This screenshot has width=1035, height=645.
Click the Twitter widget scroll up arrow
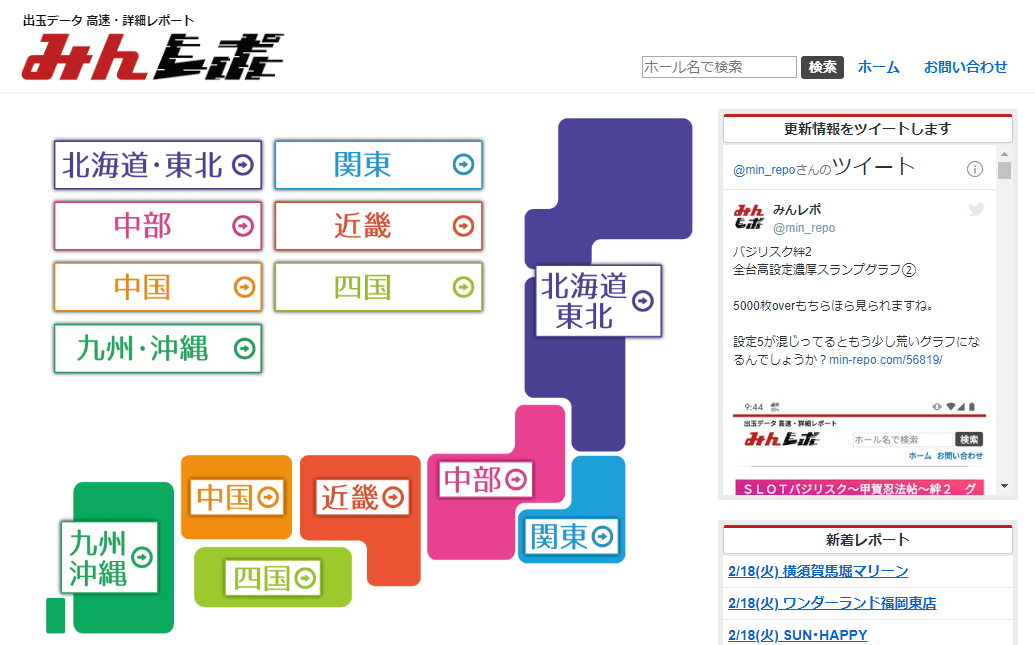pyautogui.click(x=1005, y=154)
